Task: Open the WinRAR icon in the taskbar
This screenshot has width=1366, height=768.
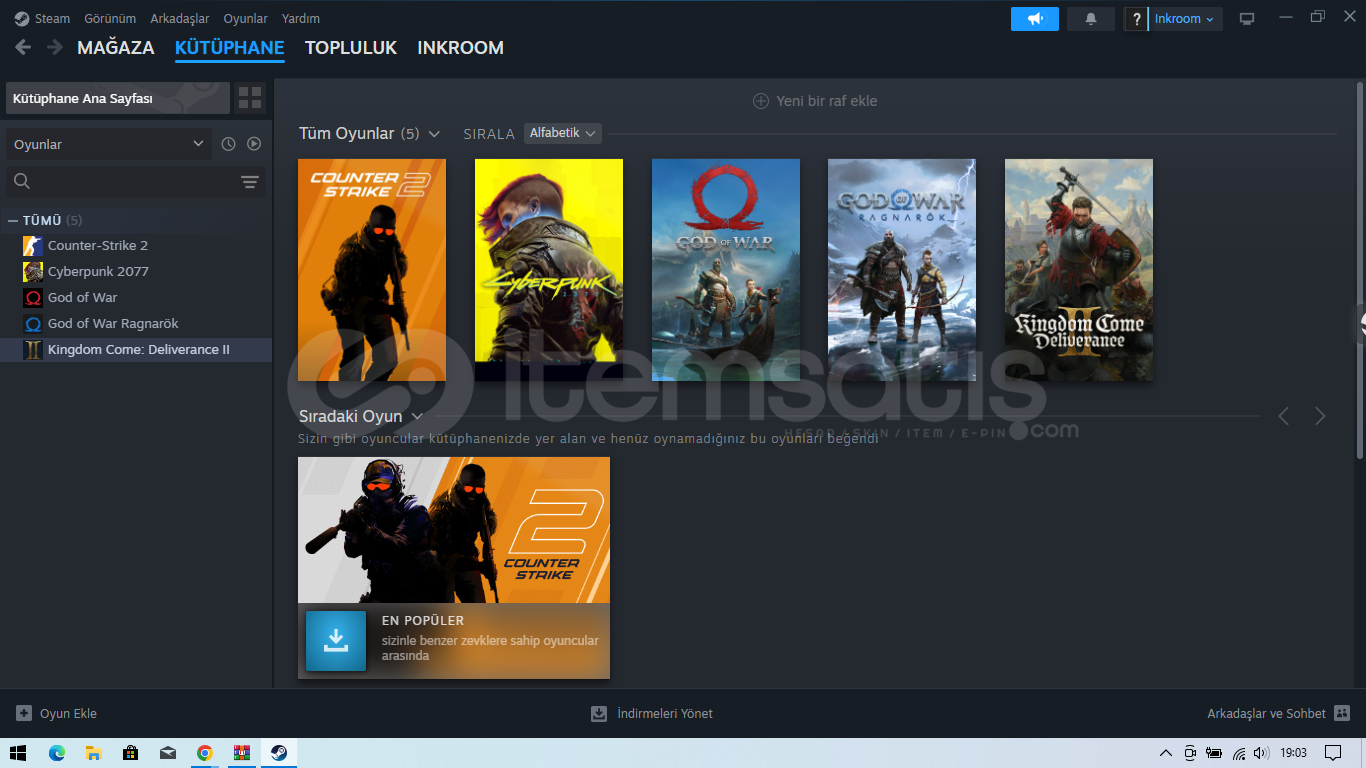Action: pyautogui.click(x=241, y=753)
